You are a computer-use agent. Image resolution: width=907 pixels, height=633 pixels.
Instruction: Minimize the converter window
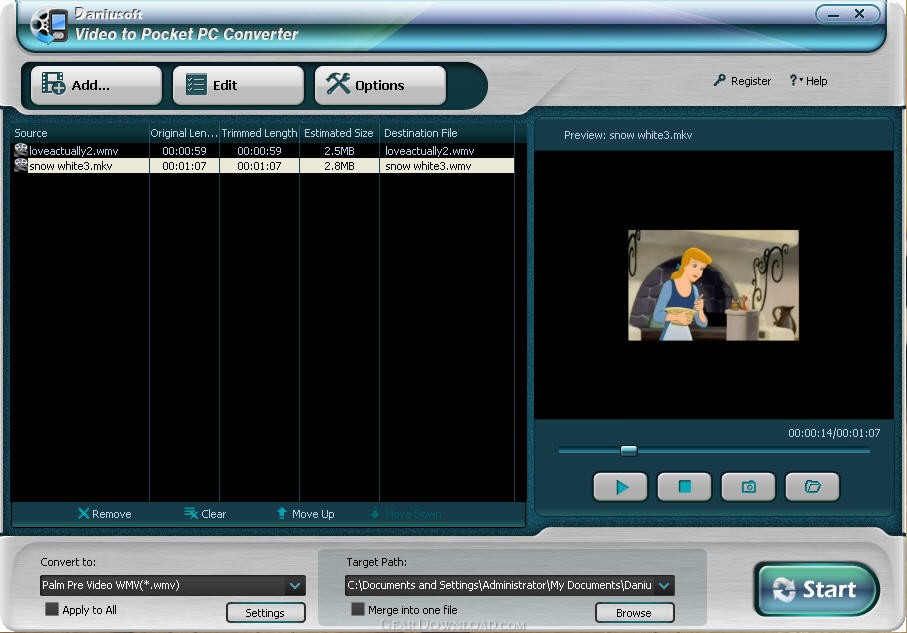(x=834, y=14)
